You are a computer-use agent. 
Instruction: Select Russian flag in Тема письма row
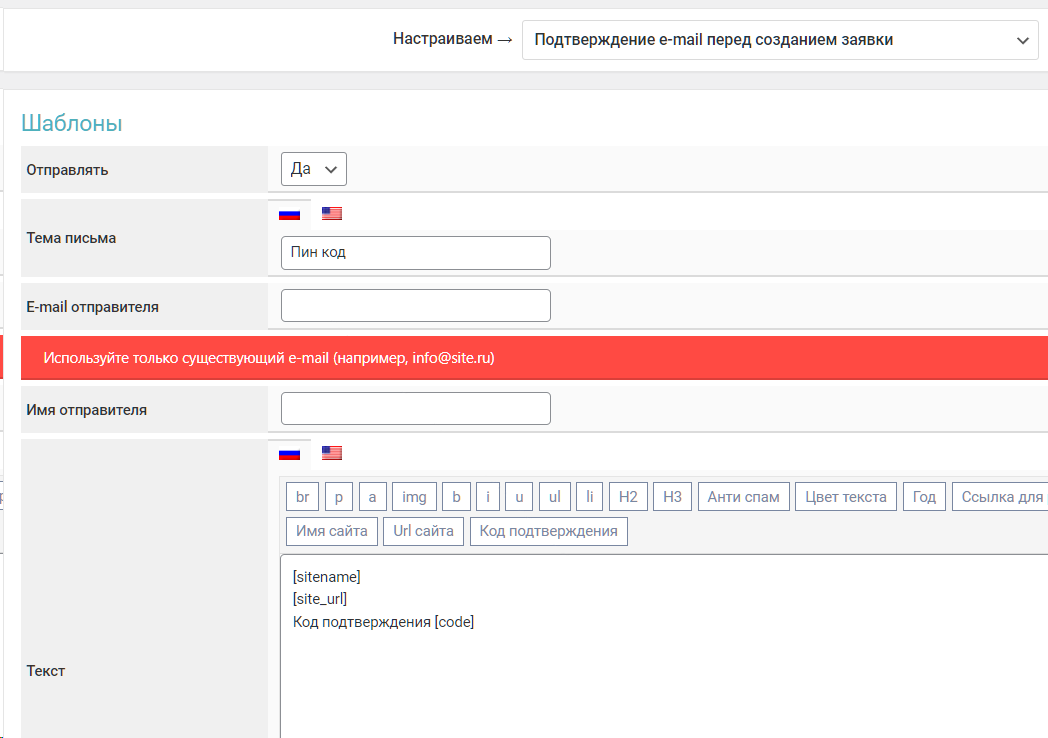(x=289, y=214)
